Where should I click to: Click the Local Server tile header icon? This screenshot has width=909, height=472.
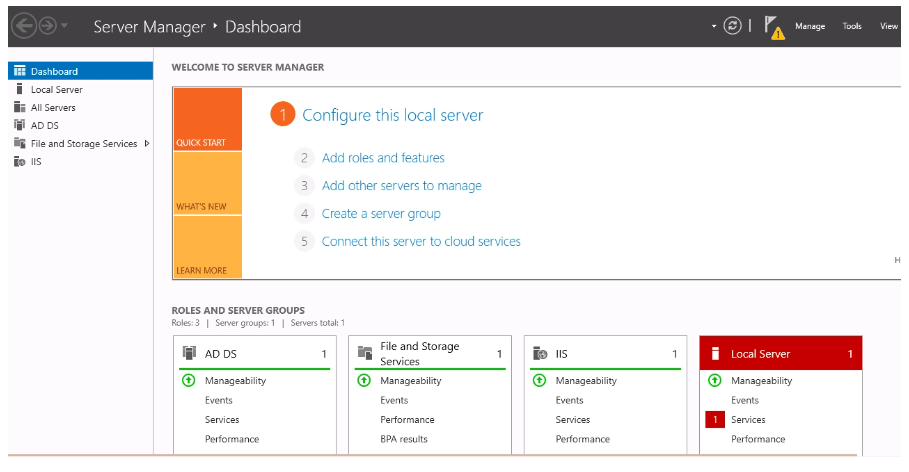(715, 353)
